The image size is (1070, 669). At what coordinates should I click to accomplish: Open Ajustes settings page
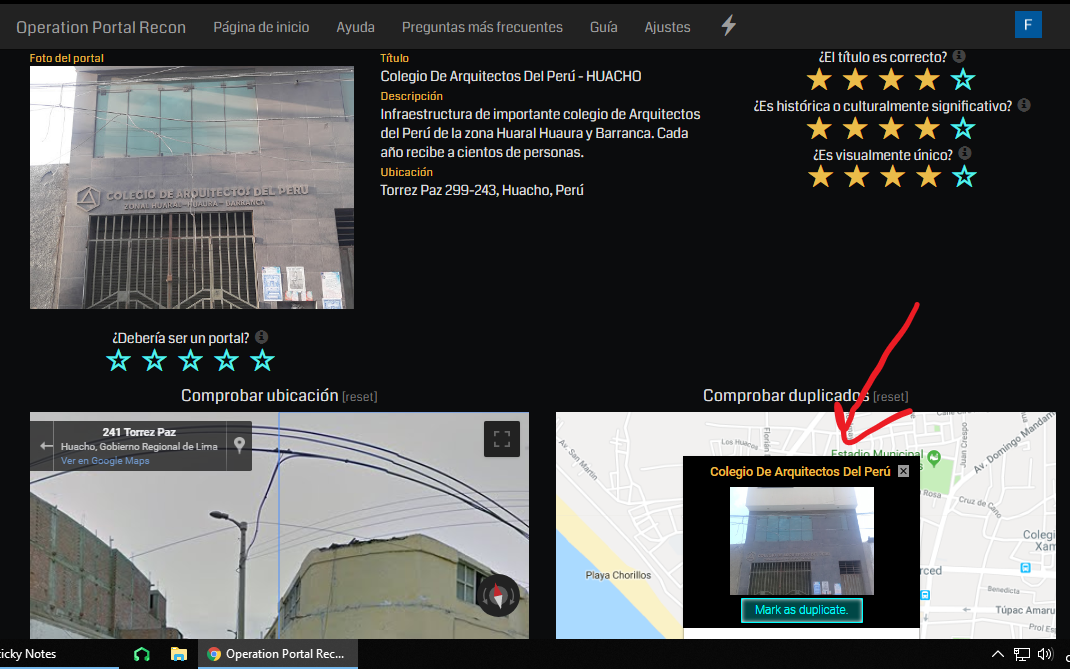click(667, 27)
